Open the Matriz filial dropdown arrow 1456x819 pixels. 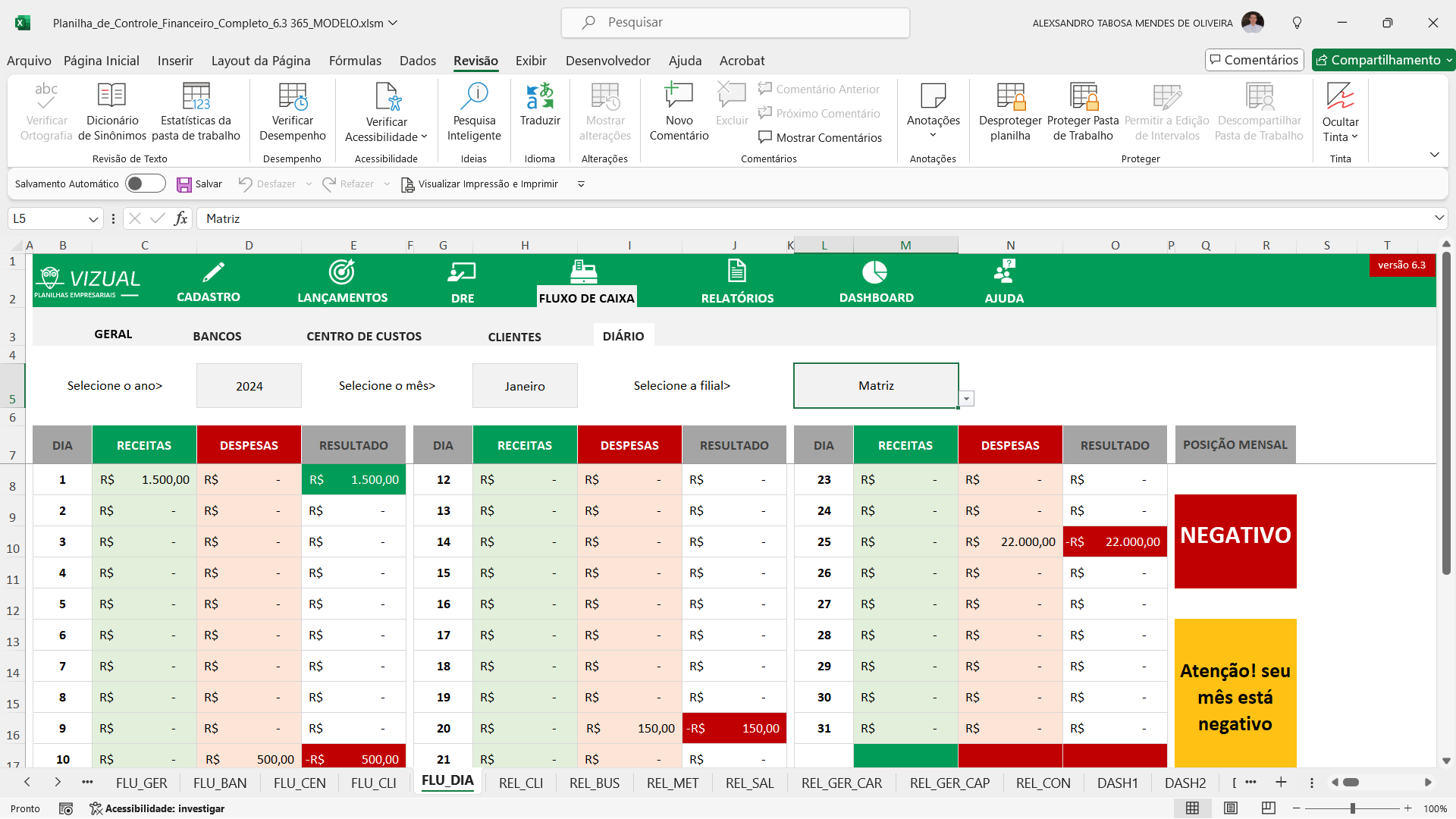[x=966, y=399]
